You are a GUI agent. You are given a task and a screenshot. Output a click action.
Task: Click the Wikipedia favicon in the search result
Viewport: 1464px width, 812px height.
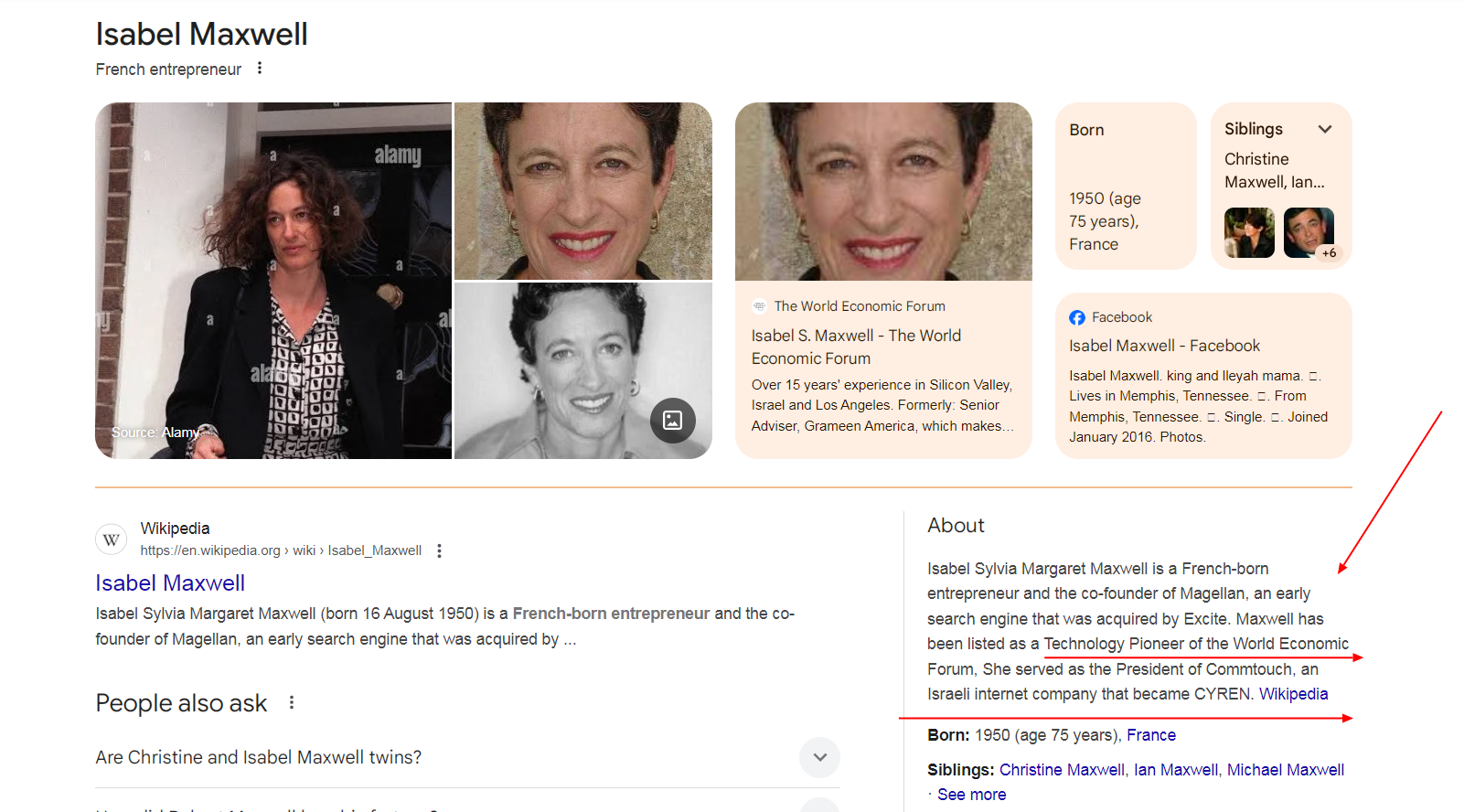click(112, 540)
